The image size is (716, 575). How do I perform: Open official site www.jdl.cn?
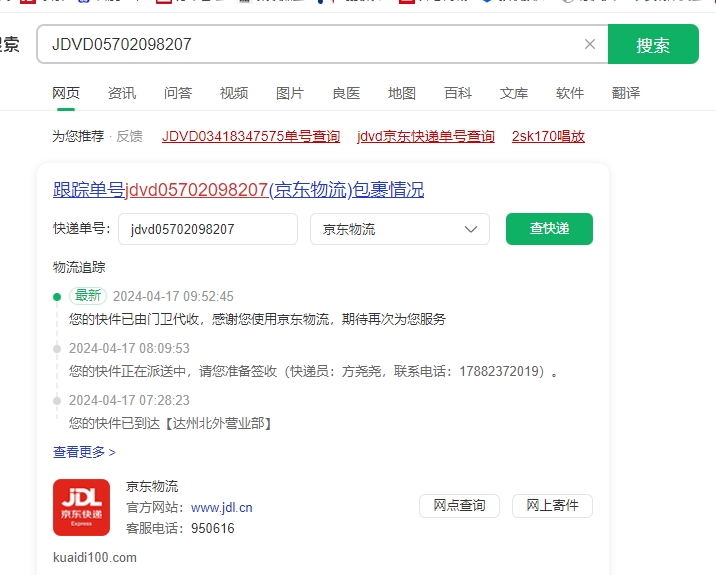point(221,507)
